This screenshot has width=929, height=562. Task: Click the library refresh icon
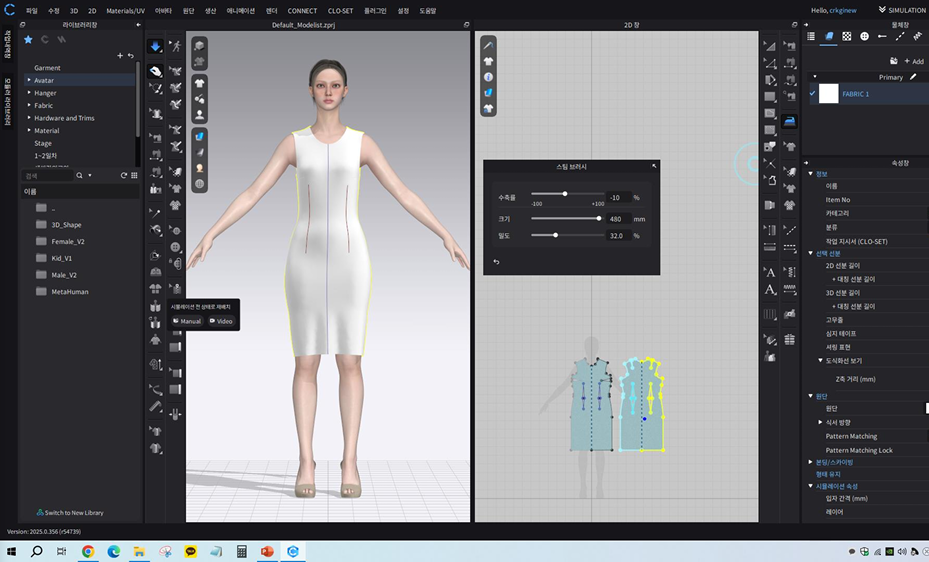click(x=123, y=175)
